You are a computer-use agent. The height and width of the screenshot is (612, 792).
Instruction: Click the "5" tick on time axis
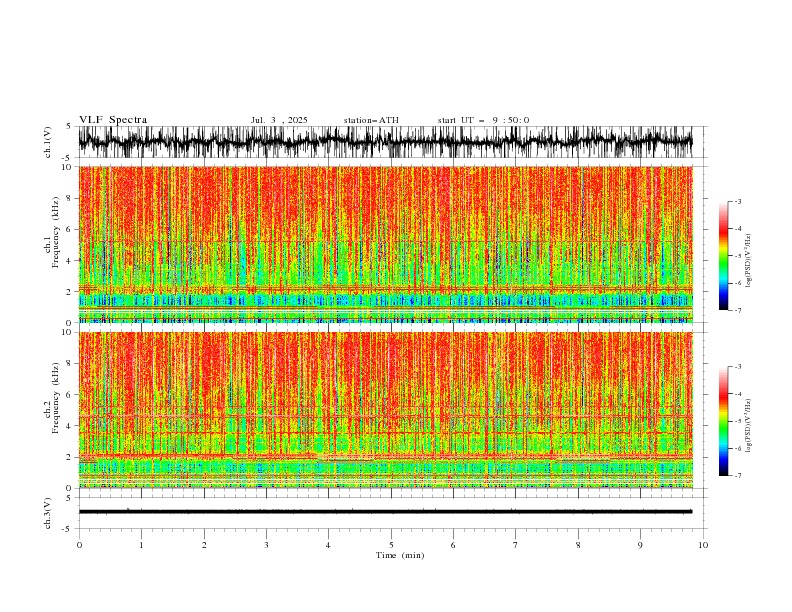(x=391, y=545)
